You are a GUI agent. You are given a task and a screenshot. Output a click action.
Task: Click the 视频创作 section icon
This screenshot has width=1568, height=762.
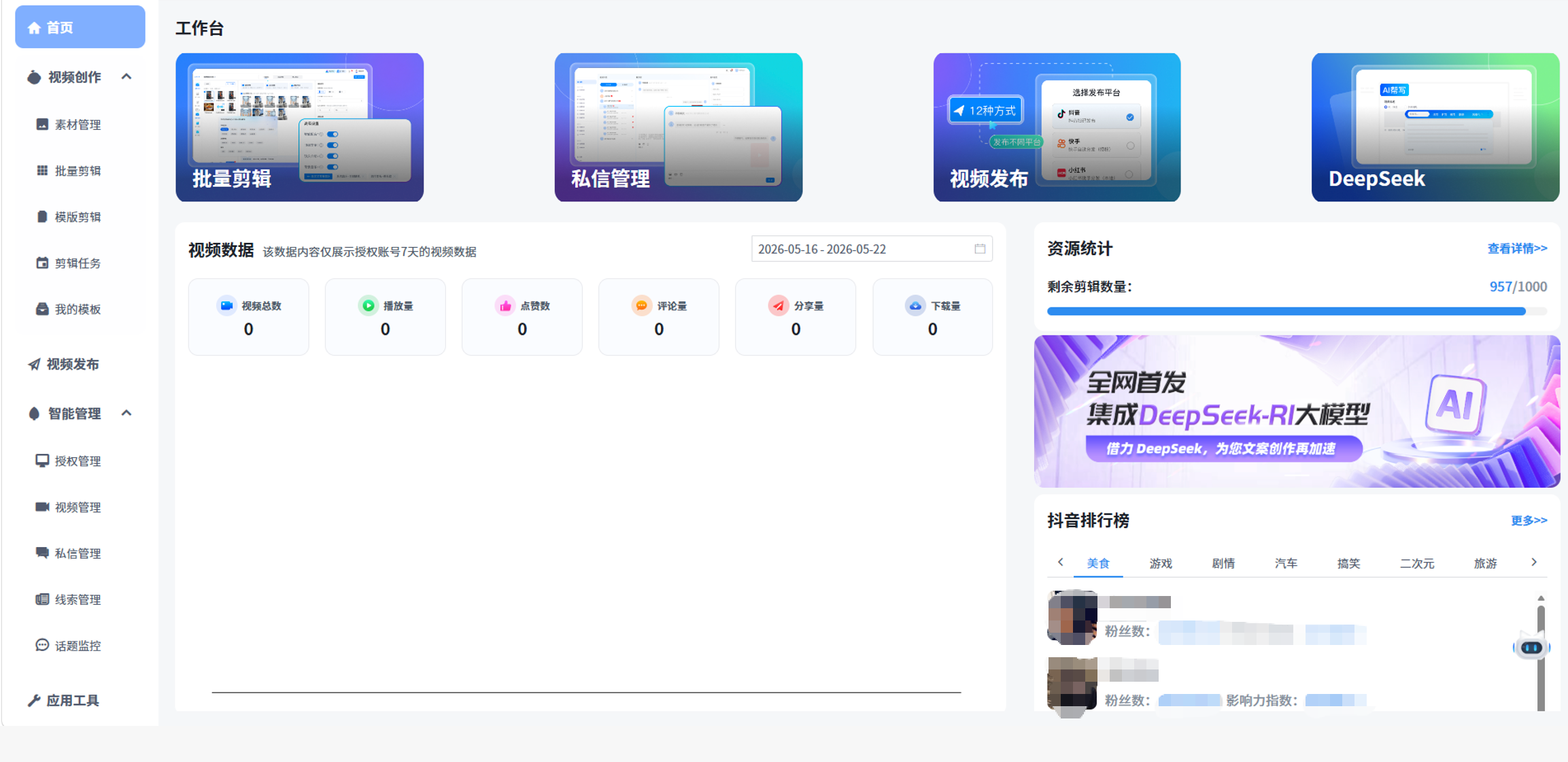point(34,77)
